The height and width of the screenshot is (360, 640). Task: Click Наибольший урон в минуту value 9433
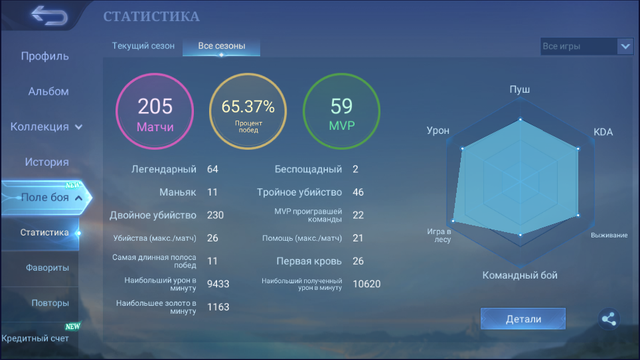[x=218, y=284]
